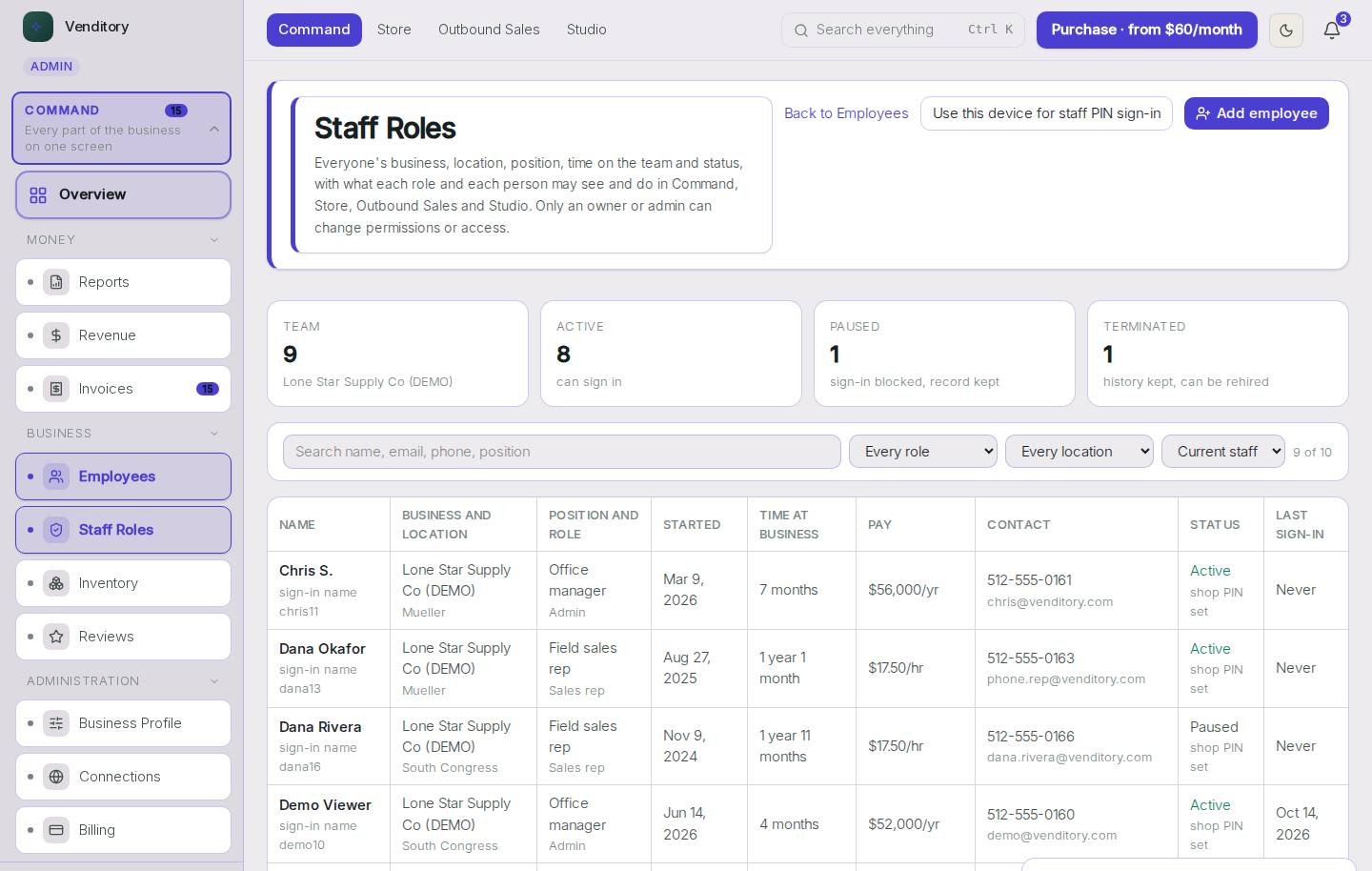This screenshot has height=871, width=1372.
Task: Click the Employees people icon
Action: (x=56, y=476)
